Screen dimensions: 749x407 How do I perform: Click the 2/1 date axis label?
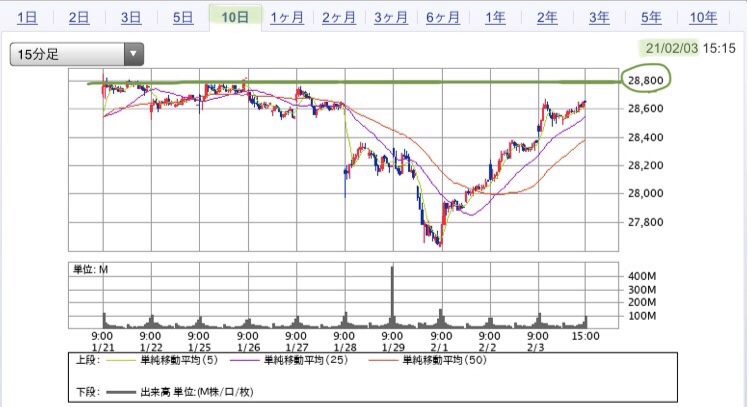pyautogui.click(x=439, y=348)
